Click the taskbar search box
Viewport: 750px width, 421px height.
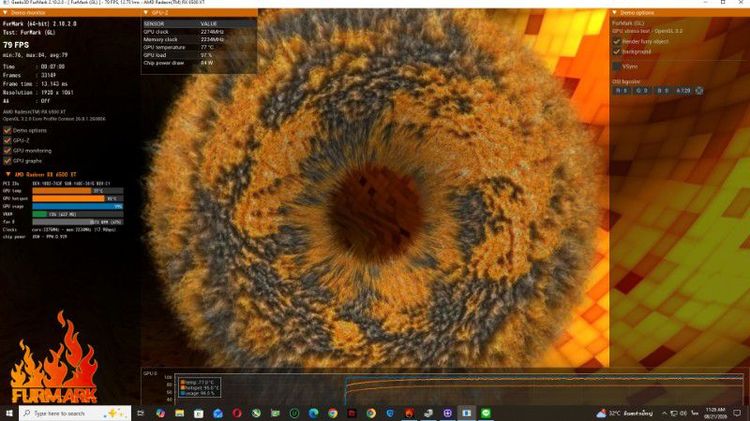pos(75,413)
